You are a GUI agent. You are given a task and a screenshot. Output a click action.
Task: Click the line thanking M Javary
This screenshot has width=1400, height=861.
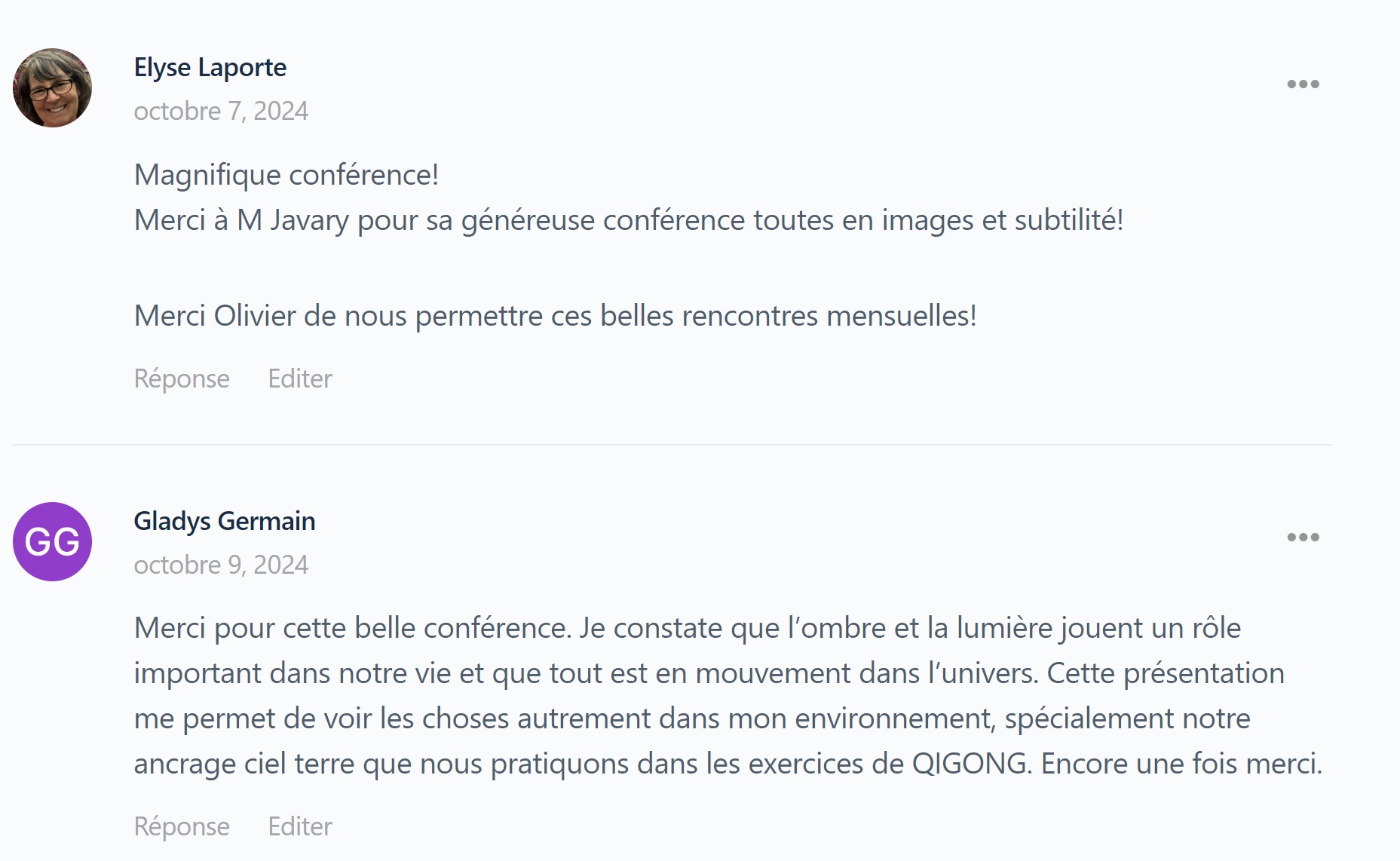pos(628,220)
